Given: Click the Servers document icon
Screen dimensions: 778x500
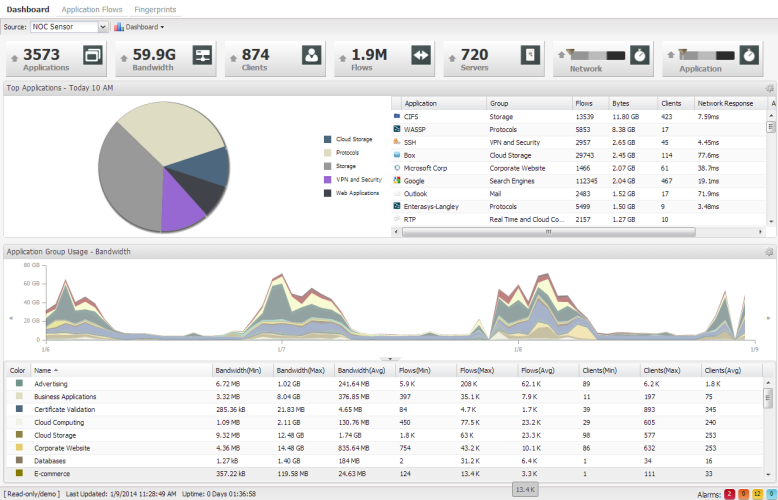Looking at the screenshot, I should (x=530, y=55).
